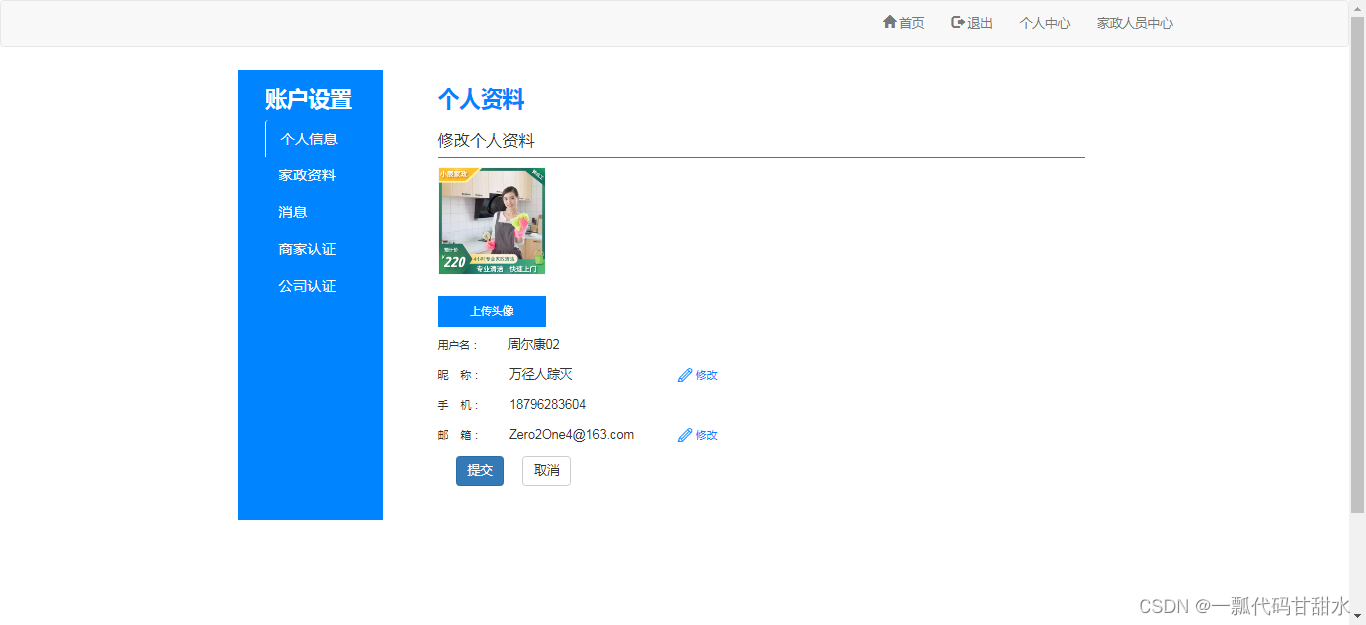Click the page's vertical scrollbar thumb
1366x625 pixels.
pyautogui.click(x=1357, y=265)
